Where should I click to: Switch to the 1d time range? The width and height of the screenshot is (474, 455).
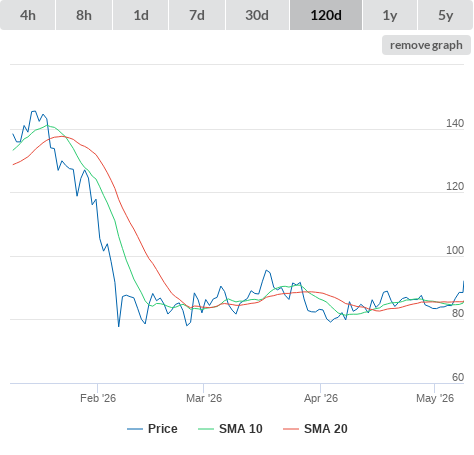(141, 15)
